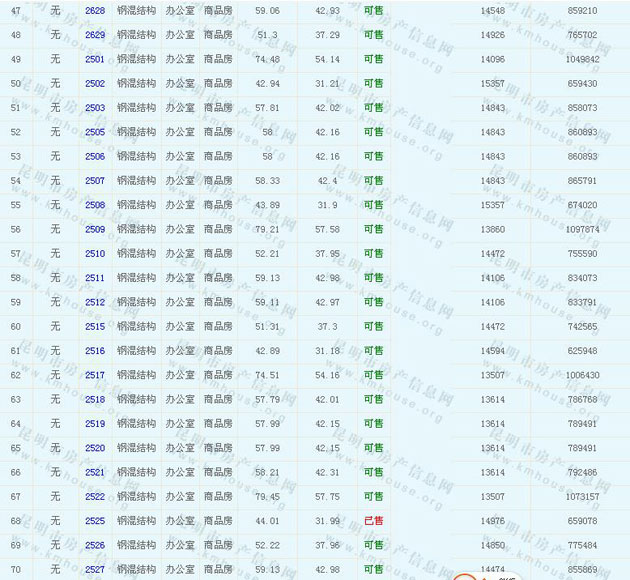630x580 pixels.
Task: Select room number 2517 link
Action: click(x=95, y=375)
